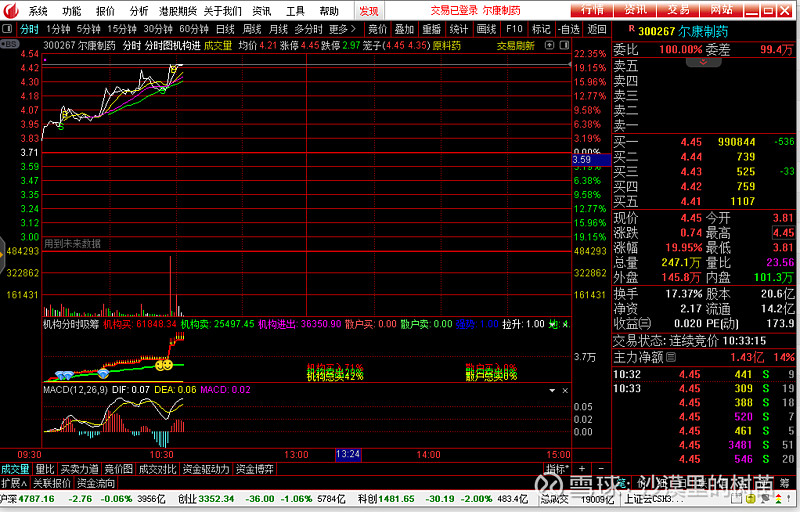
Task: Switch to the 交易 top-right tab
Action: point(678,9)
